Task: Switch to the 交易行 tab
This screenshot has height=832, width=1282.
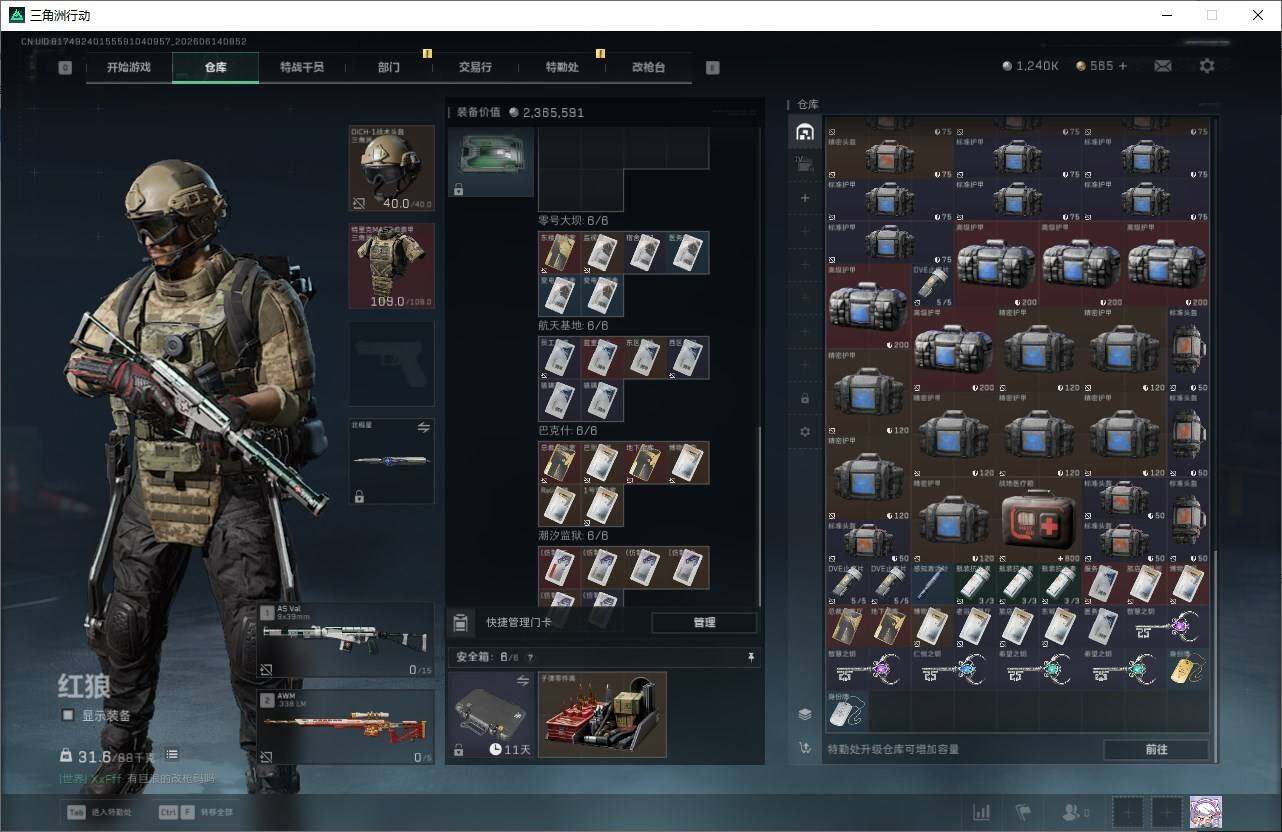Action: tap(475, 67)
